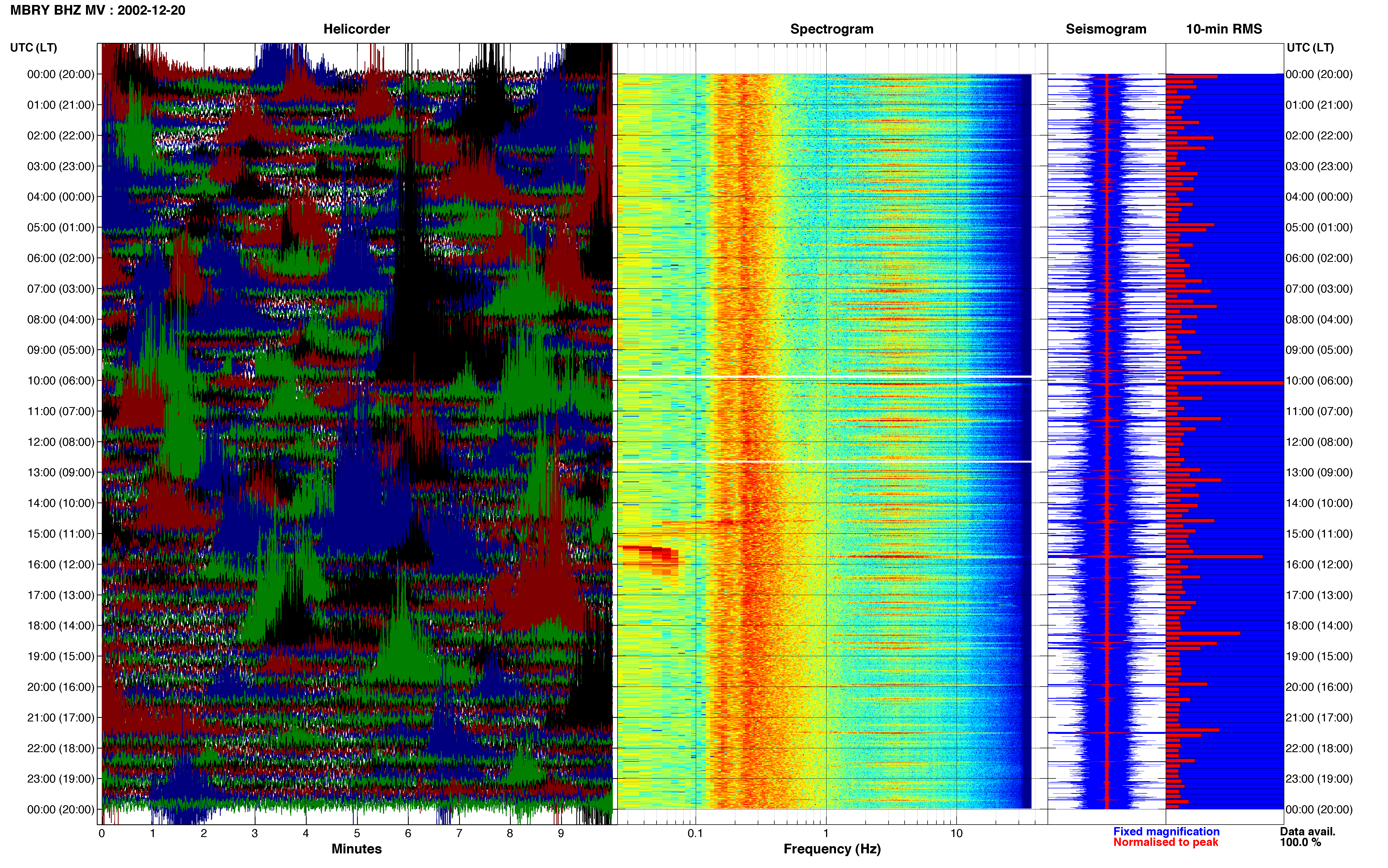This screenshot has width=1388, height=868.
Task: Click "12:00 (08:00)" on the left time axis
Action: coord(61,442)
